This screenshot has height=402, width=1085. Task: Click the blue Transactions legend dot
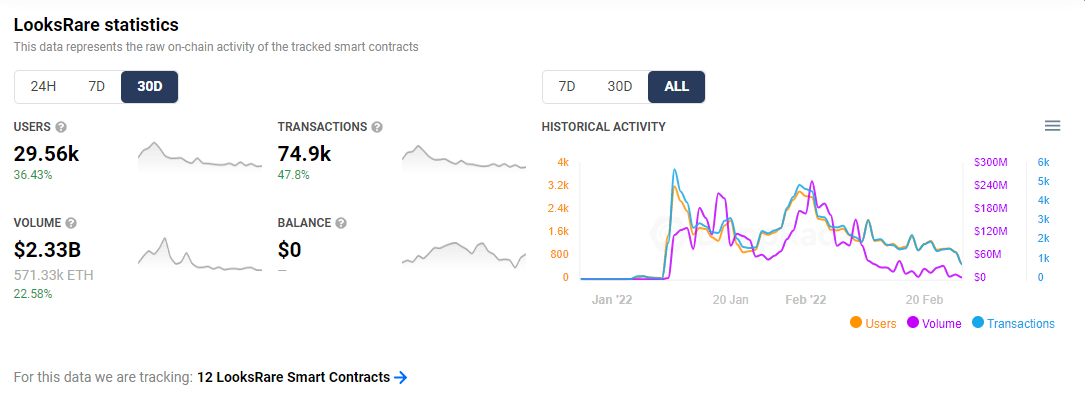click(978, 323)
